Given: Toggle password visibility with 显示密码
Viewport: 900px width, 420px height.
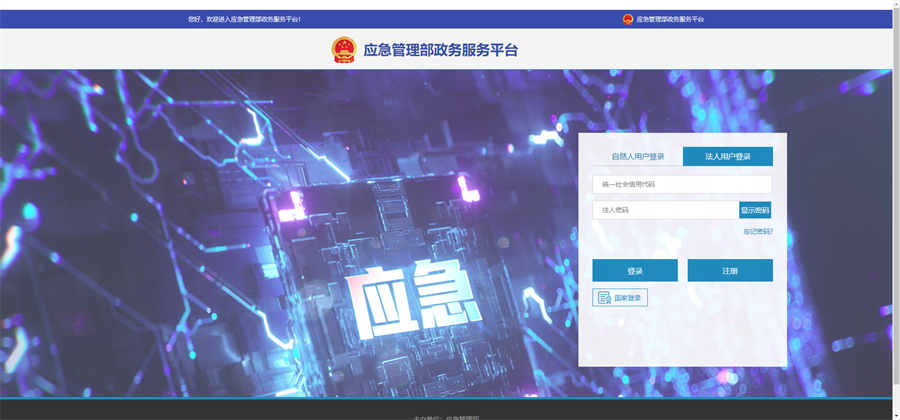Looking at the screenshot, I should (755, 210).
